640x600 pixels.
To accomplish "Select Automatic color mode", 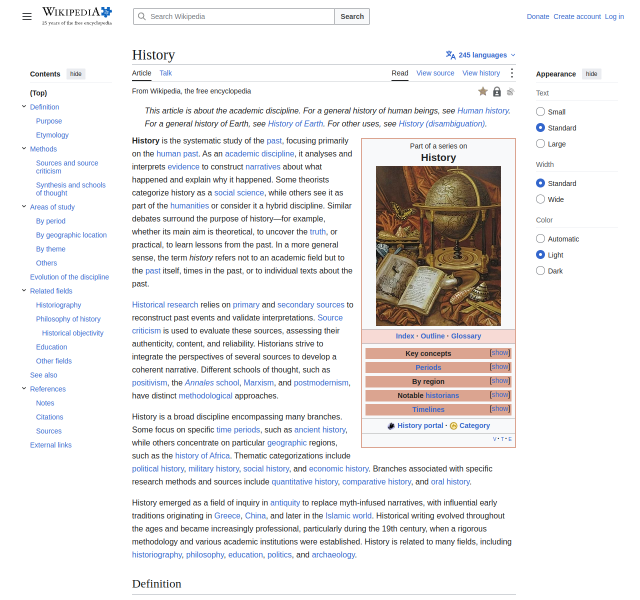I will coord(540,239).
